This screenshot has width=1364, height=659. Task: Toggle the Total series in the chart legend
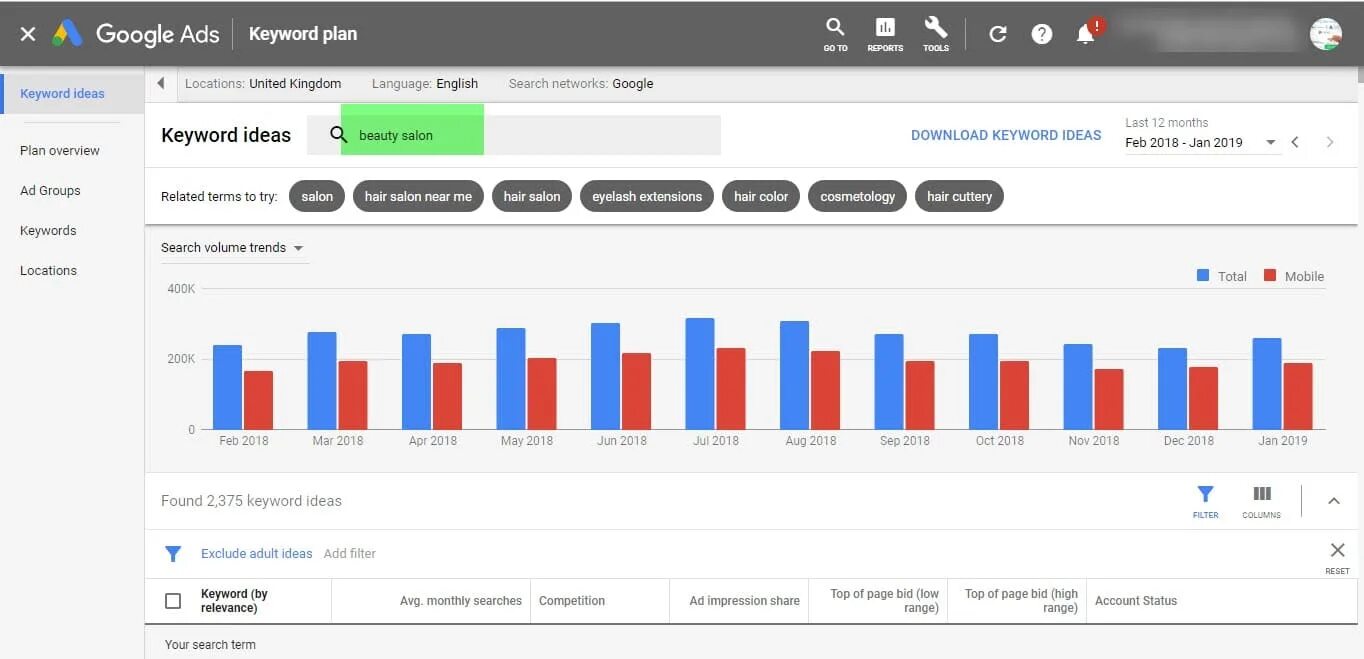(1221, 275)
